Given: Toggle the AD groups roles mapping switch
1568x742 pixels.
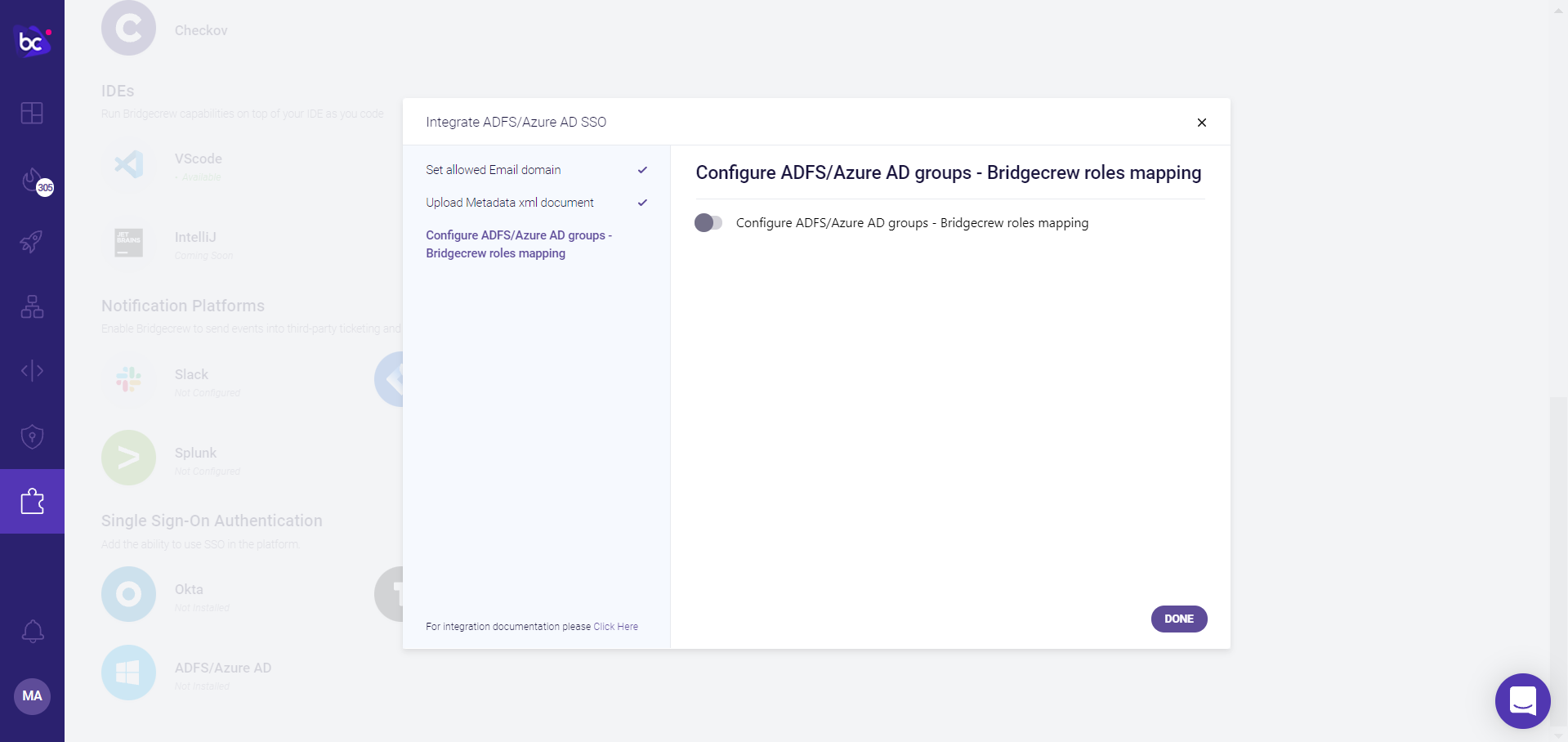Looking at the screenshot, I should pyautogui.click(x=708, y=222).
